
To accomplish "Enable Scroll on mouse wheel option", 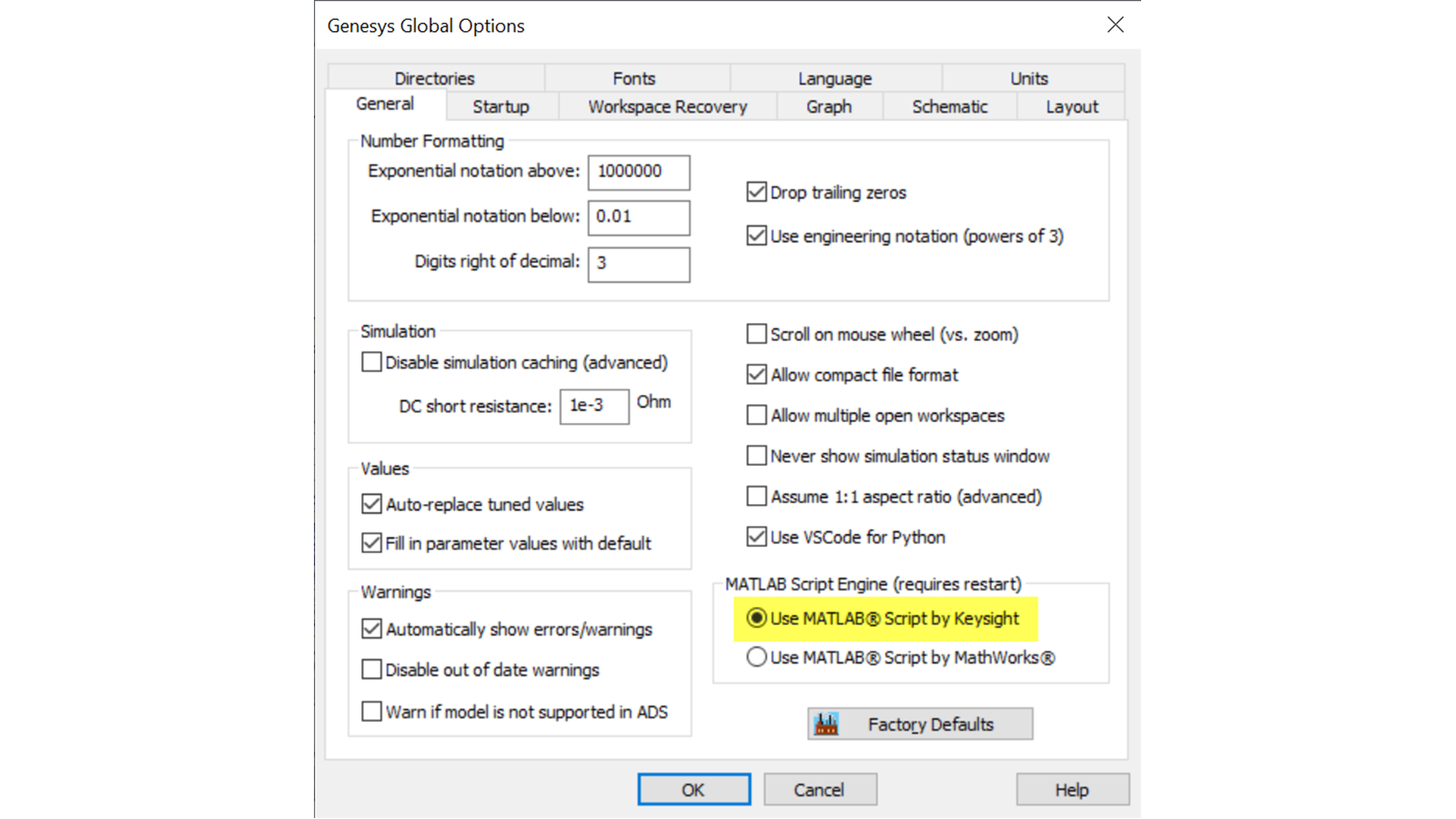I will click(x=756, y=334).
